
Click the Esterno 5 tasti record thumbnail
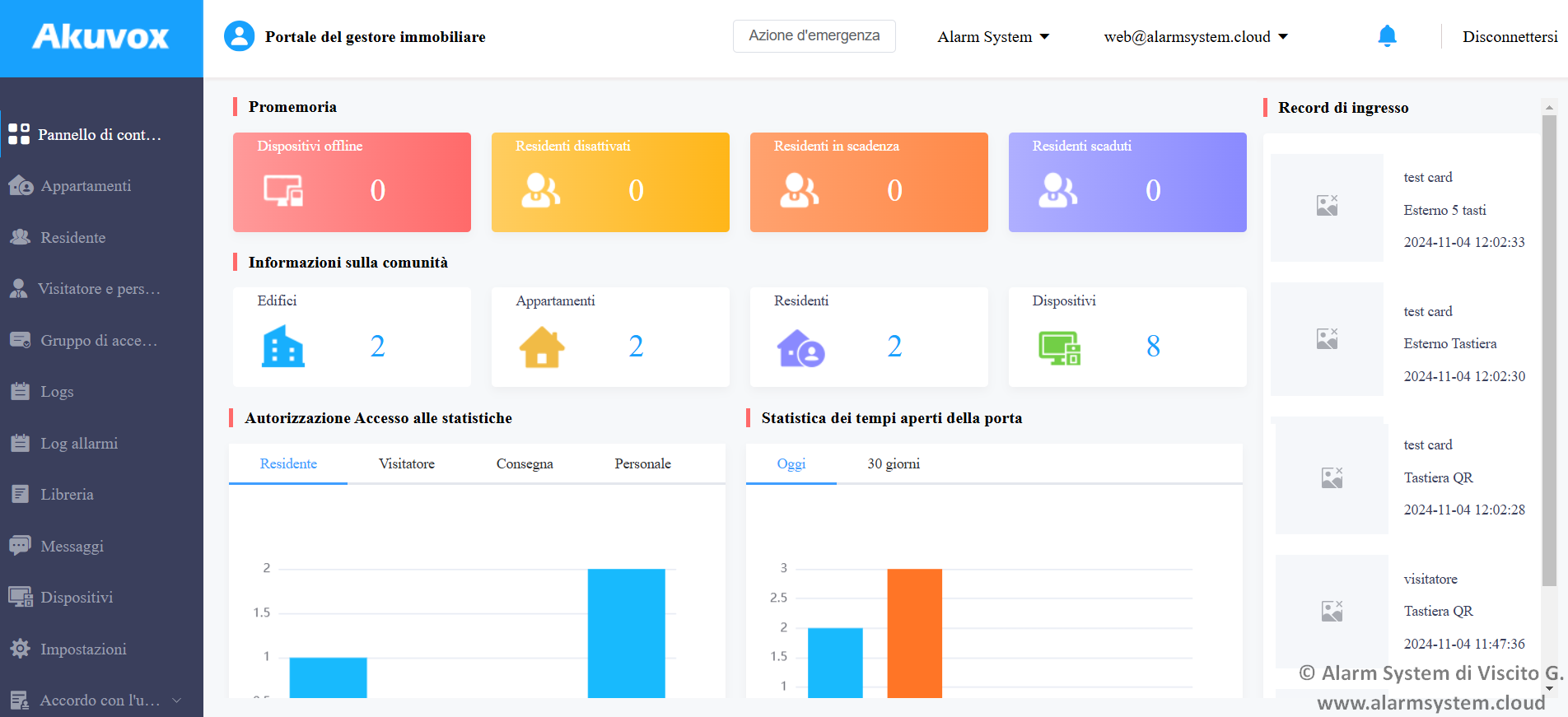tap(1327, 207)
